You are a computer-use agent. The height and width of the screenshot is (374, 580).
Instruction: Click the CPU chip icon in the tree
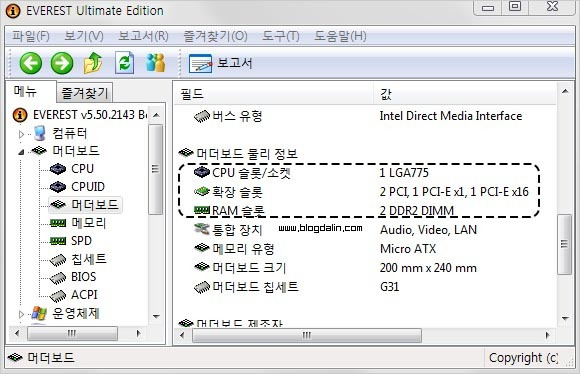point(58,169)
